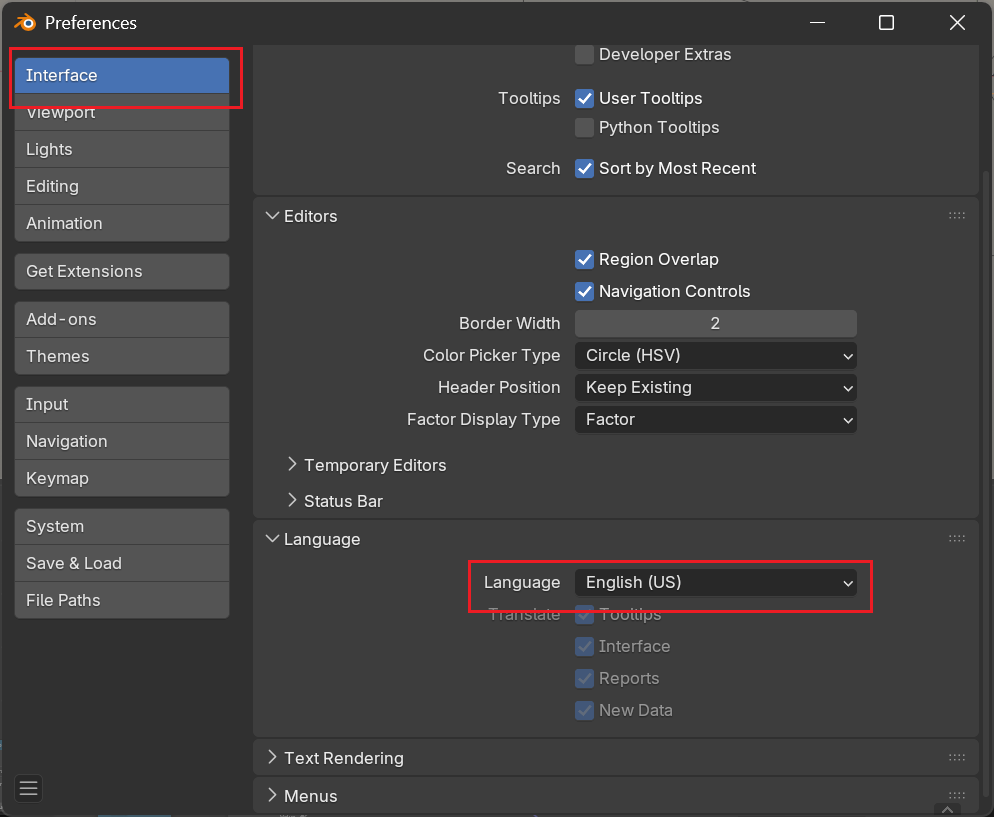This screenshot has height=817, width=994.
Task: Open the Header Position dropdown
Action: pyautogui.click(x=715, y=387)
